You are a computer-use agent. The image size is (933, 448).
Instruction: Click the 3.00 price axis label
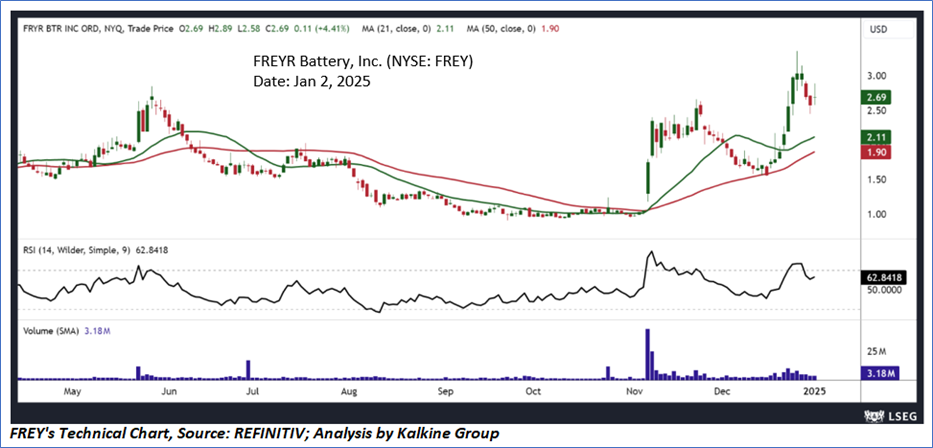tap(875, 76)
